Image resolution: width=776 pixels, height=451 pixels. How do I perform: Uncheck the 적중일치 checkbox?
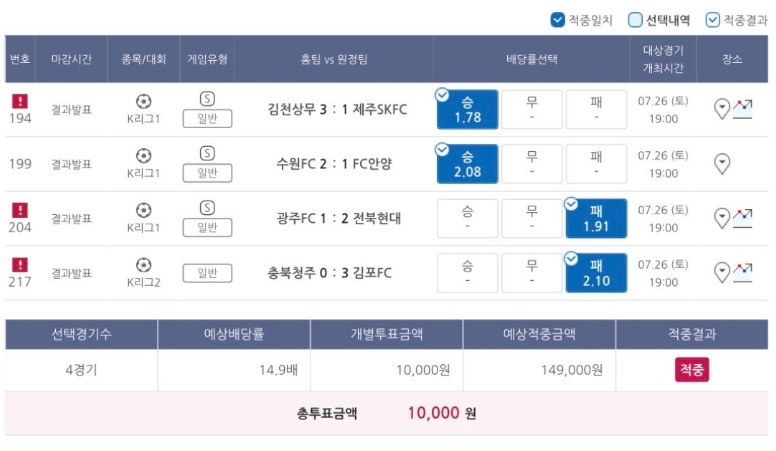(557, 20)
